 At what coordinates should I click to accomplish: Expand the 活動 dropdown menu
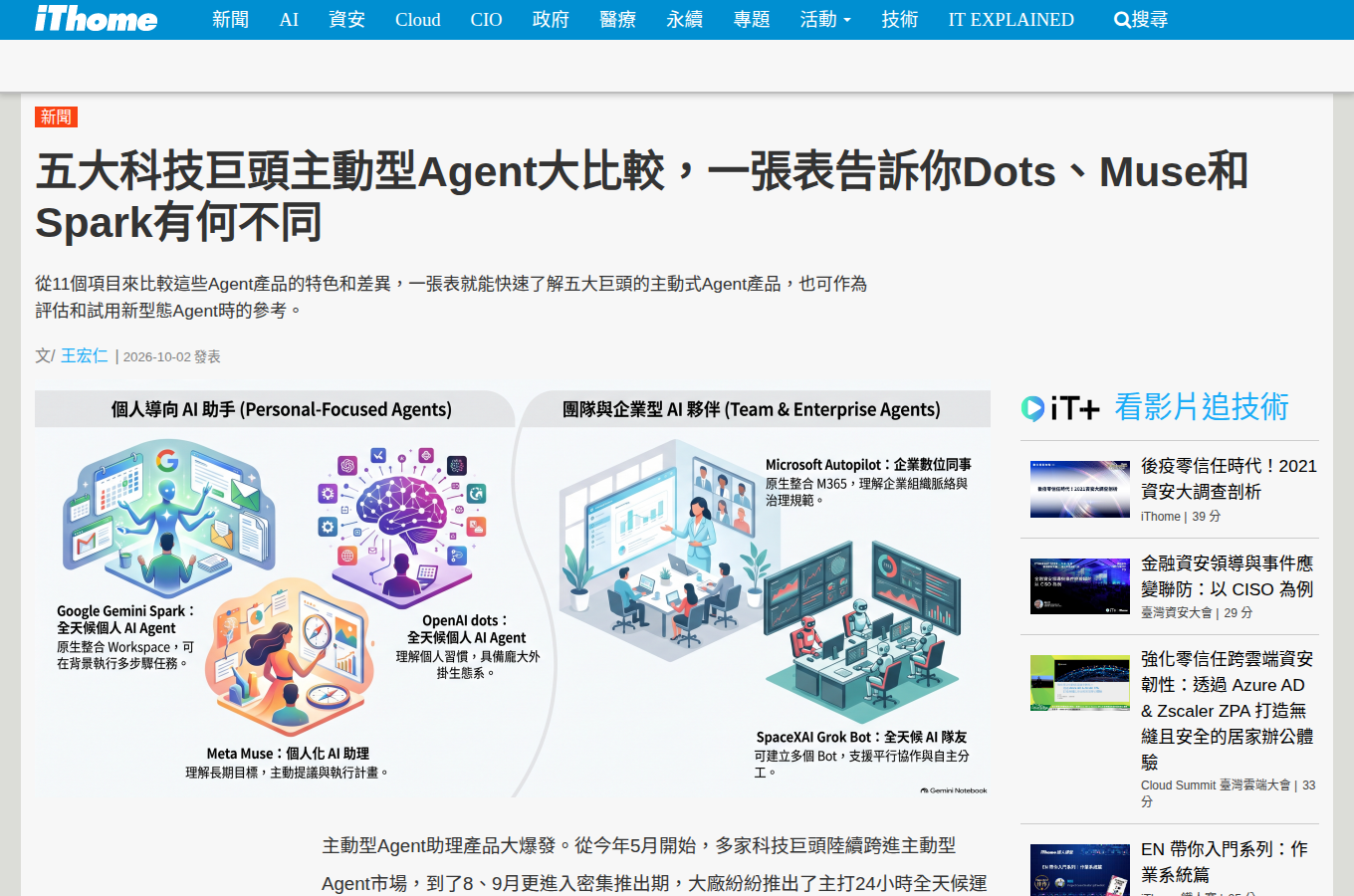825,19
